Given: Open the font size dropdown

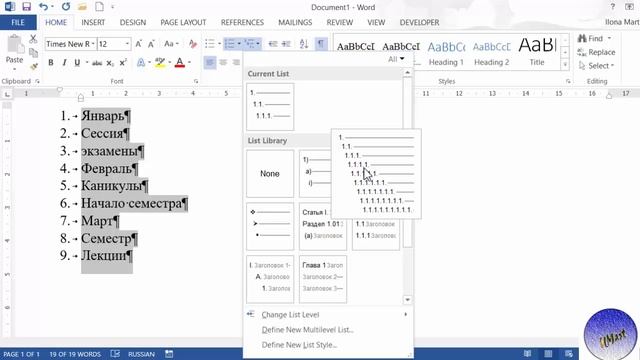Looking at the screenshot, I should [x=127, y=44].
